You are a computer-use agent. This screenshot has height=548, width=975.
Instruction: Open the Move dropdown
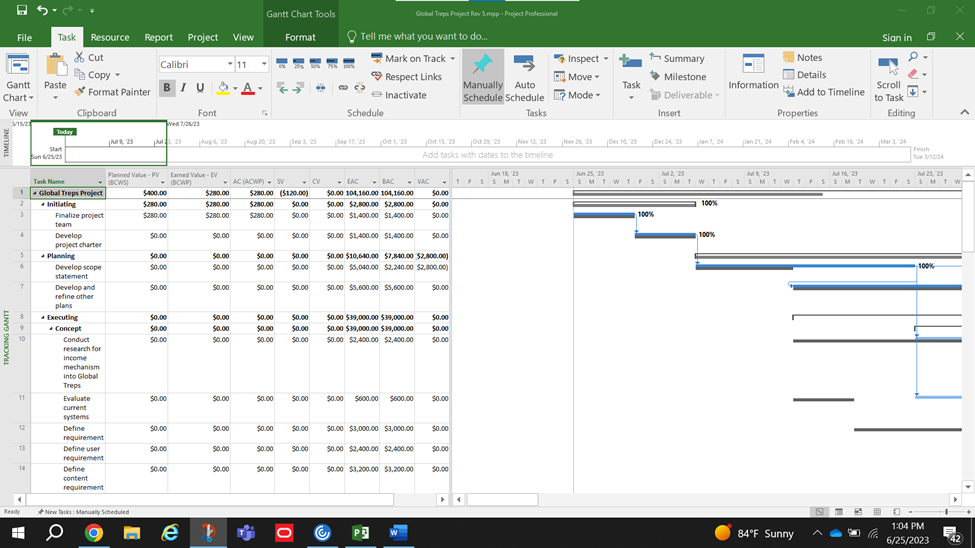(x=576, y=77)
